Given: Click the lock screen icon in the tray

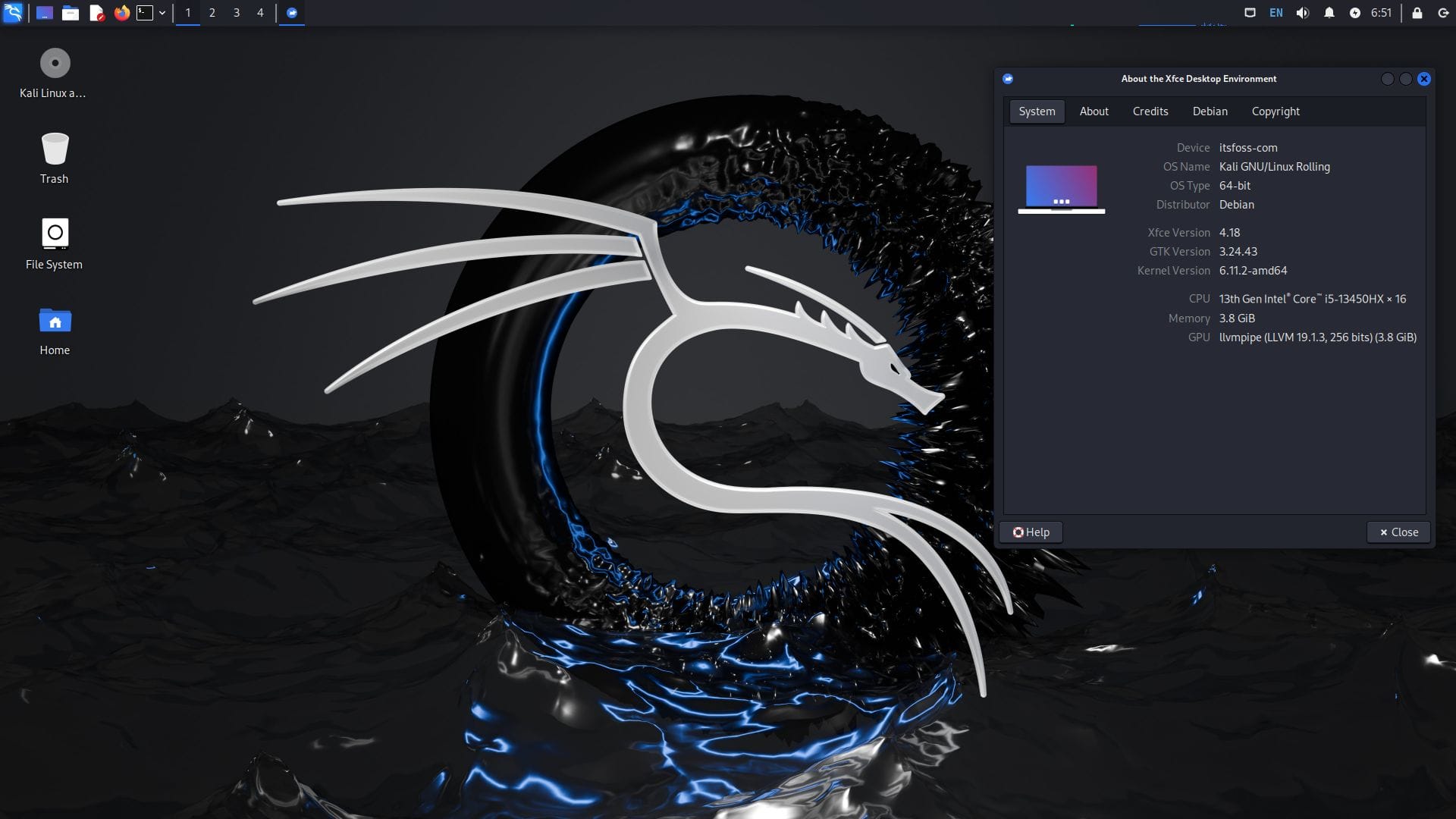Looking at the screenshot, I should point(1417,12).
